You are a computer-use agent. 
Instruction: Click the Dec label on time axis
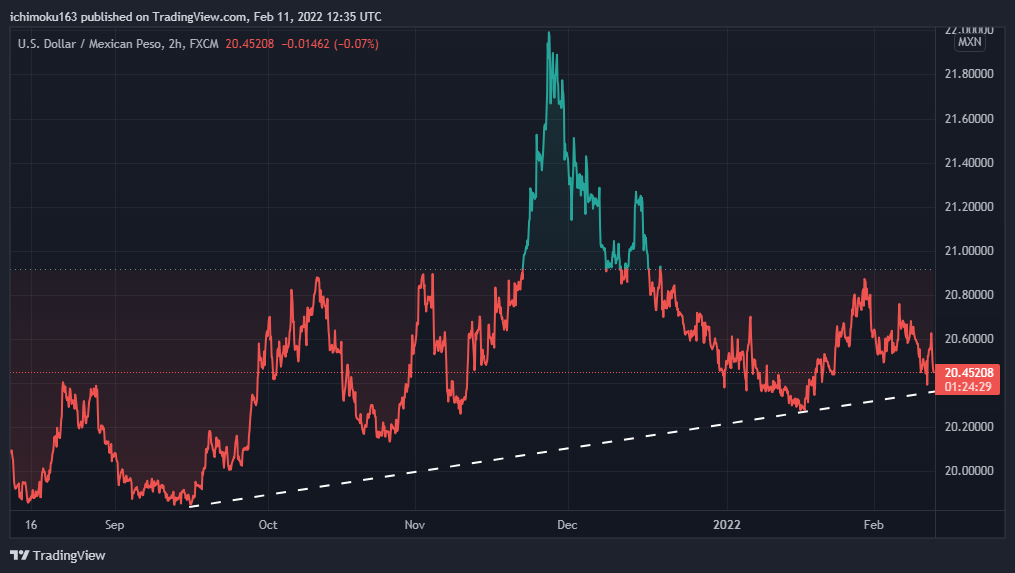pyautogui.click(x=567, y=524)
